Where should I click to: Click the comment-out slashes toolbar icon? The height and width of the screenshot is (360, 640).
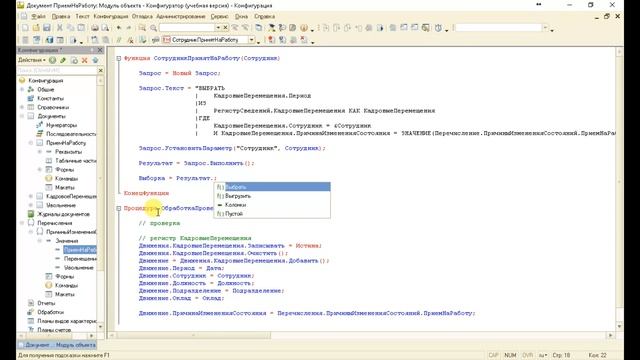pos(119,40)
